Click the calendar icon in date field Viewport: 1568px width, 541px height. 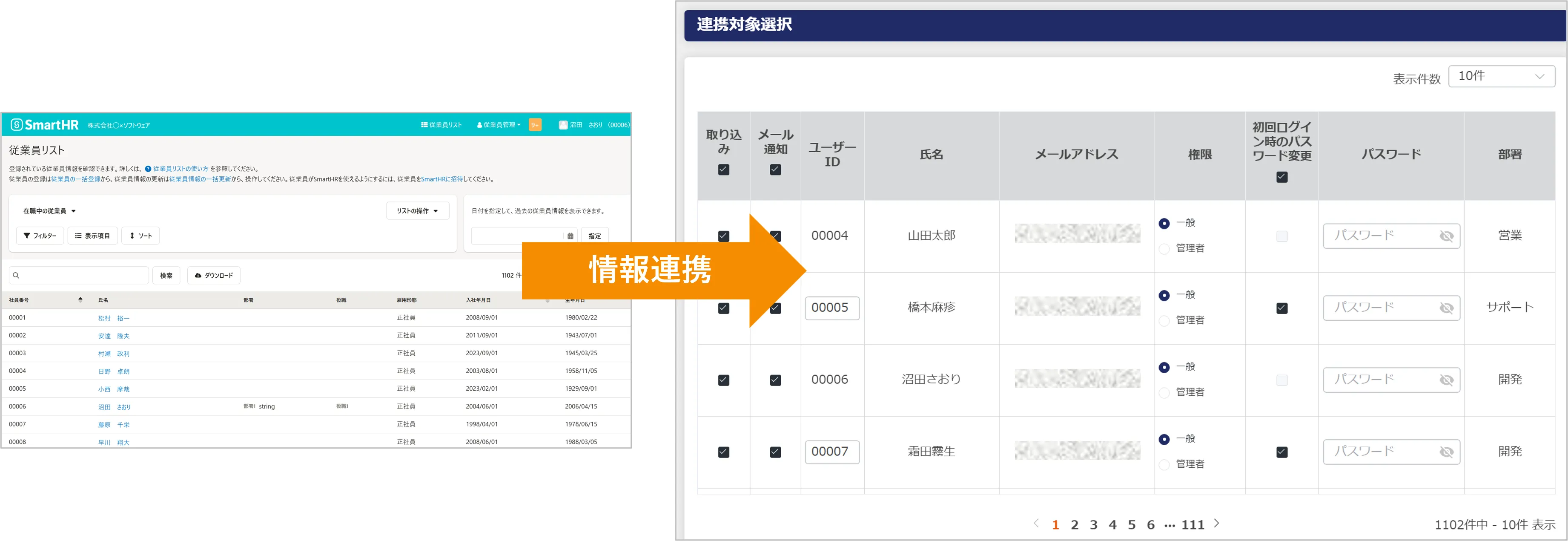(570, 236)
